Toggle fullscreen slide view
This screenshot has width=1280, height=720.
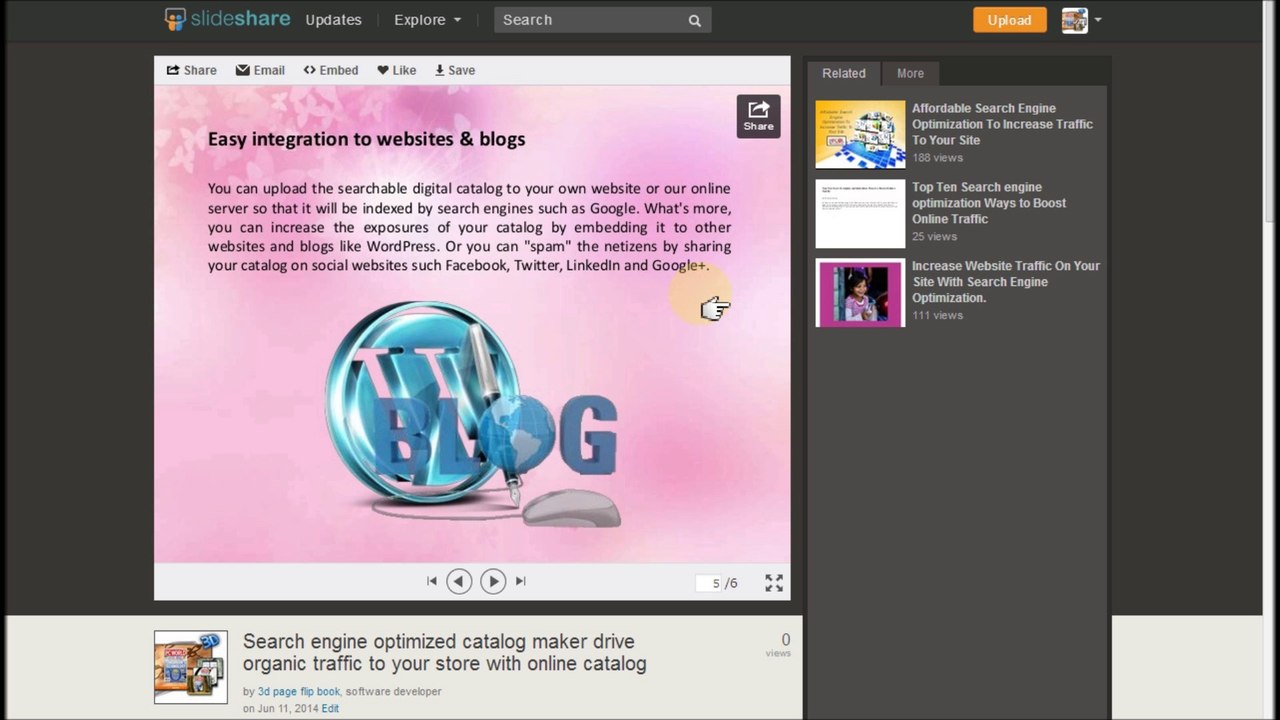(774, 583)
